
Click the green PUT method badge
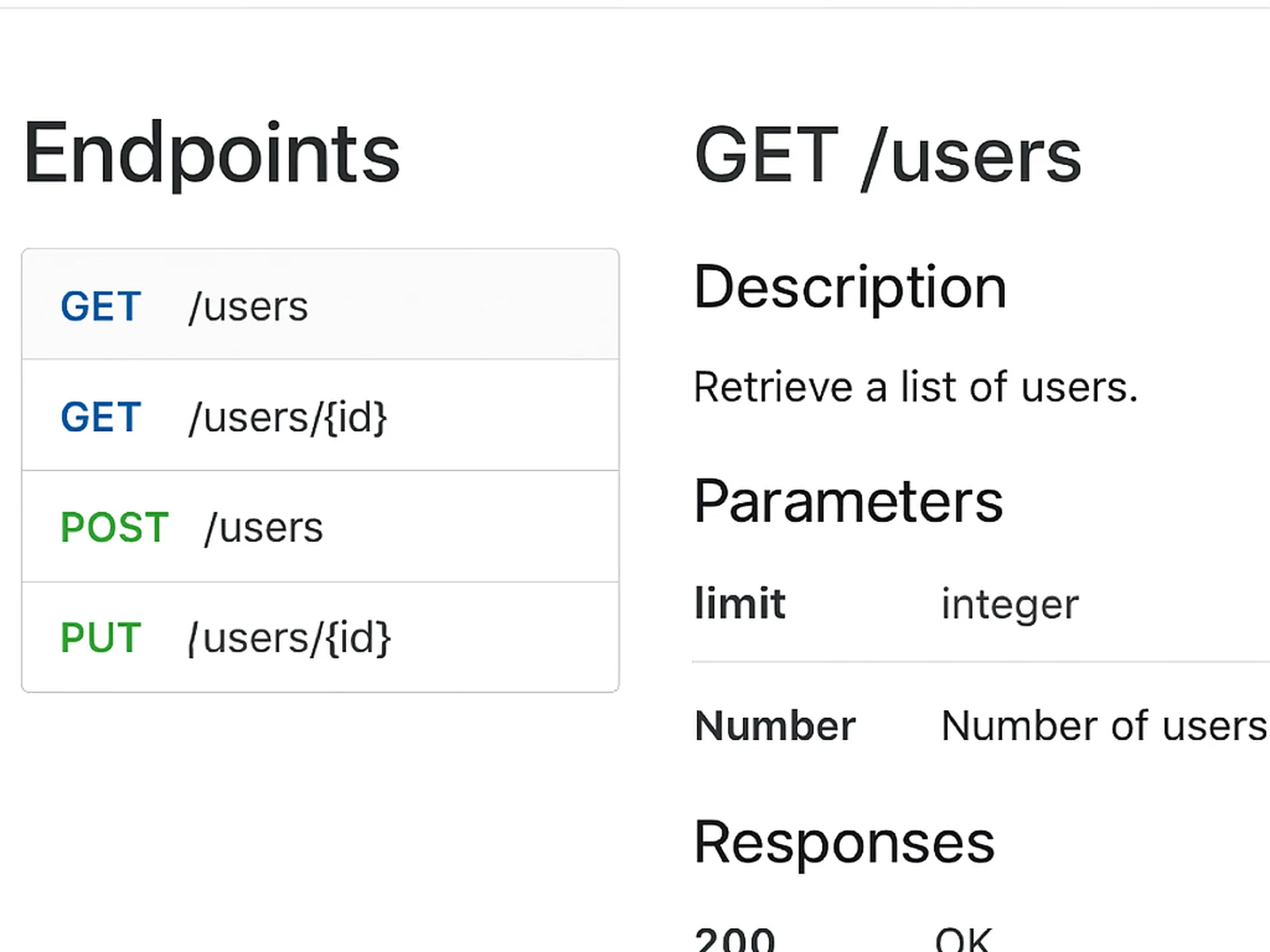coord(98,635)
